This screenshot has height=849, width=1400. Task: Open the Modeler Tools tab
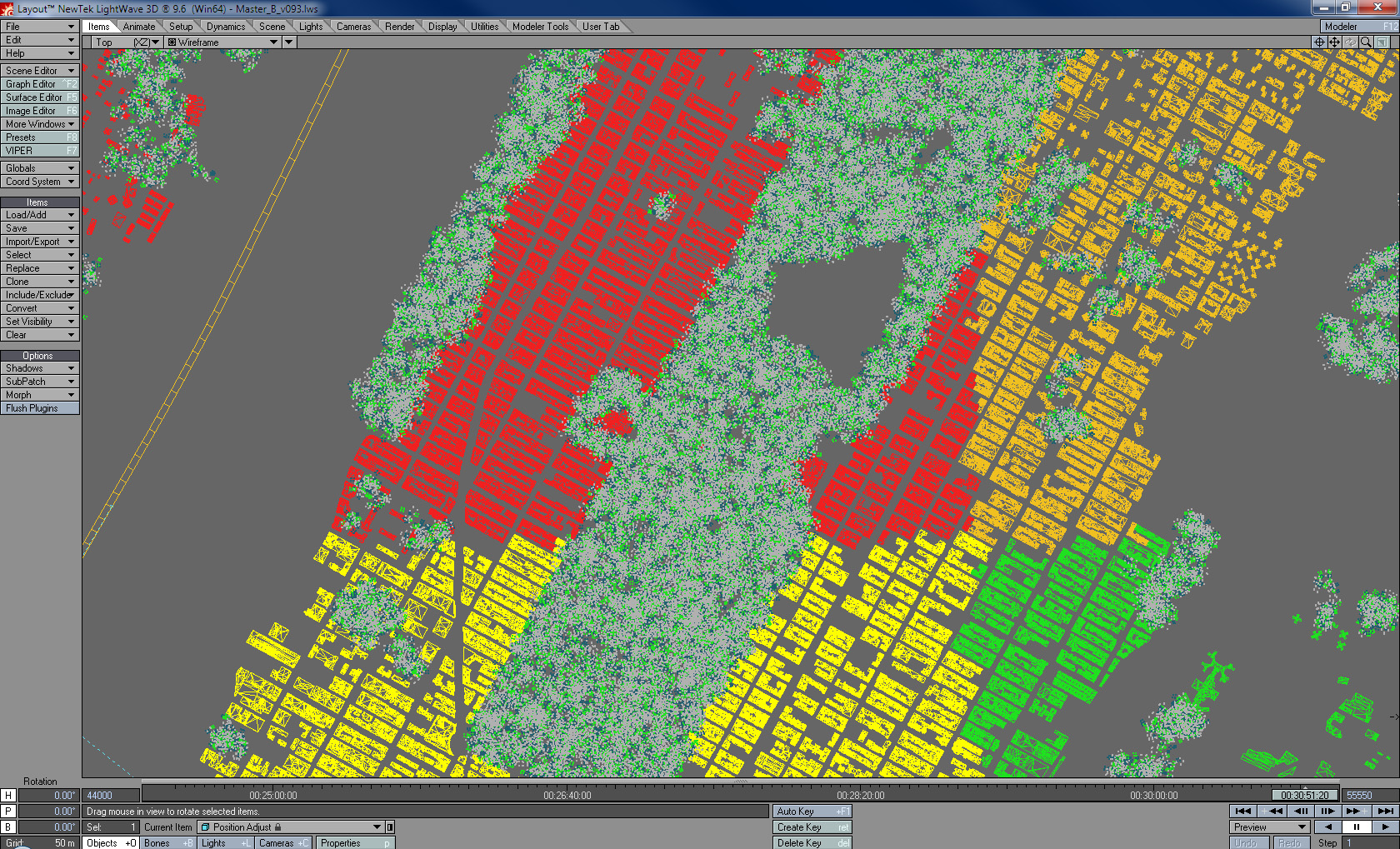540,27
